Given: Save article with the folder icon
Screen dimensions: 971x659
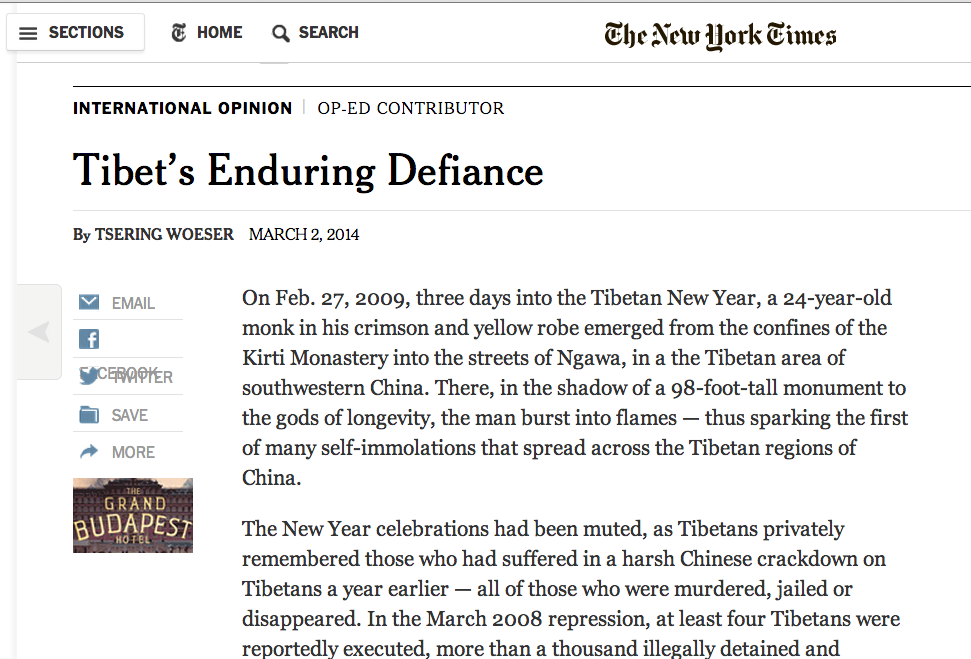Looking at the screenshot, I should (x=89, y=415).
